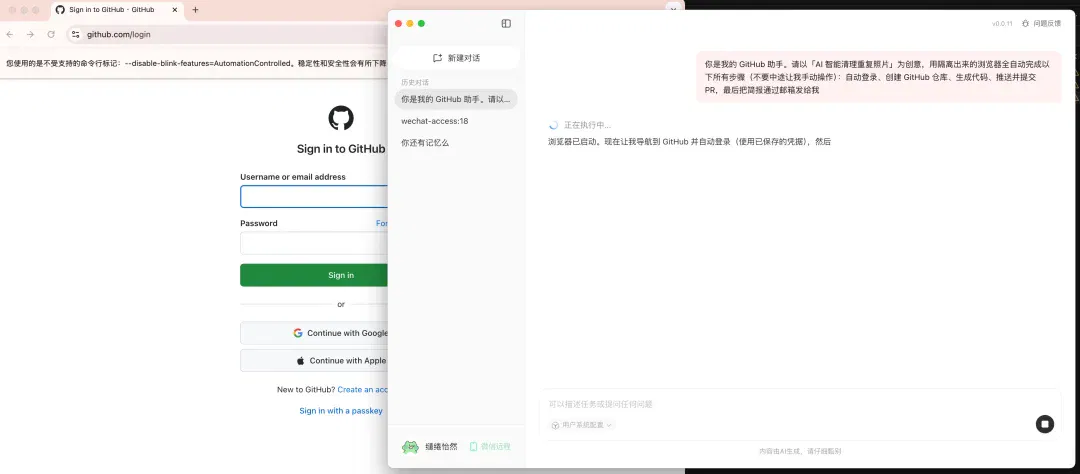Image resolution: width=1080 pixels, height=474 pixels.
Task: Open a new Chrome tab with plus icon
Action: pos(196,10)
